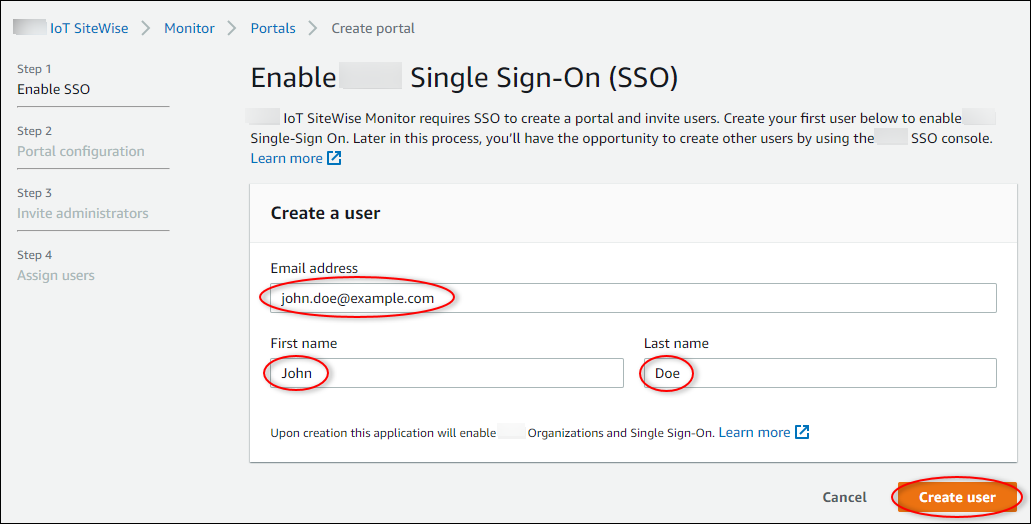Open the Learn more link below the SSO description
Viewport: 1031px width, 524px height.
[286, 159]
